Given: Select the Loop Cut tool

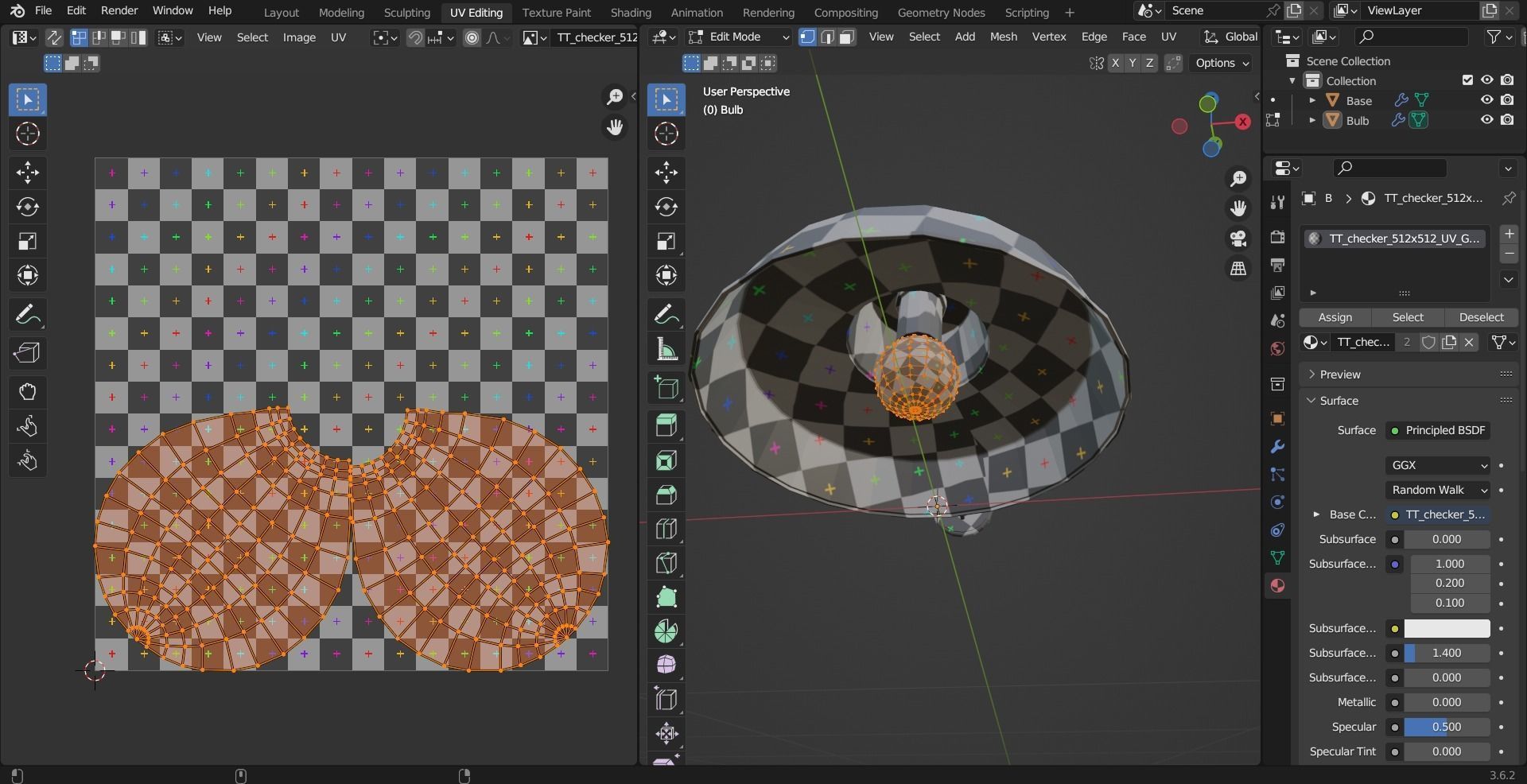Looking at the screenshot, I should pos(666,529).
